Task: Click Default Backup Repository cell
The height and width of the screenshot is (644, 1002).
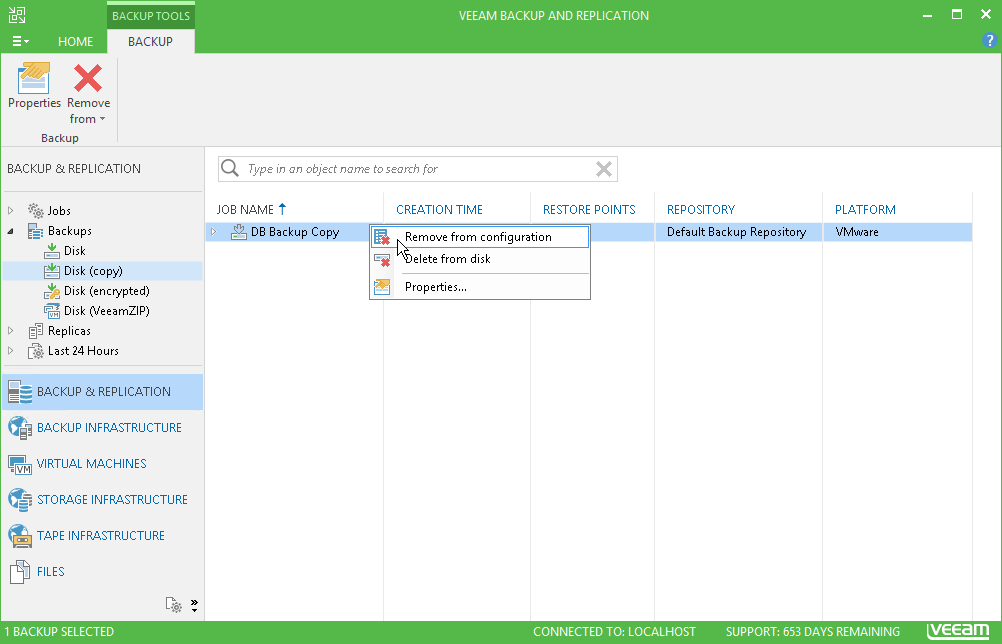Action: 736,232
